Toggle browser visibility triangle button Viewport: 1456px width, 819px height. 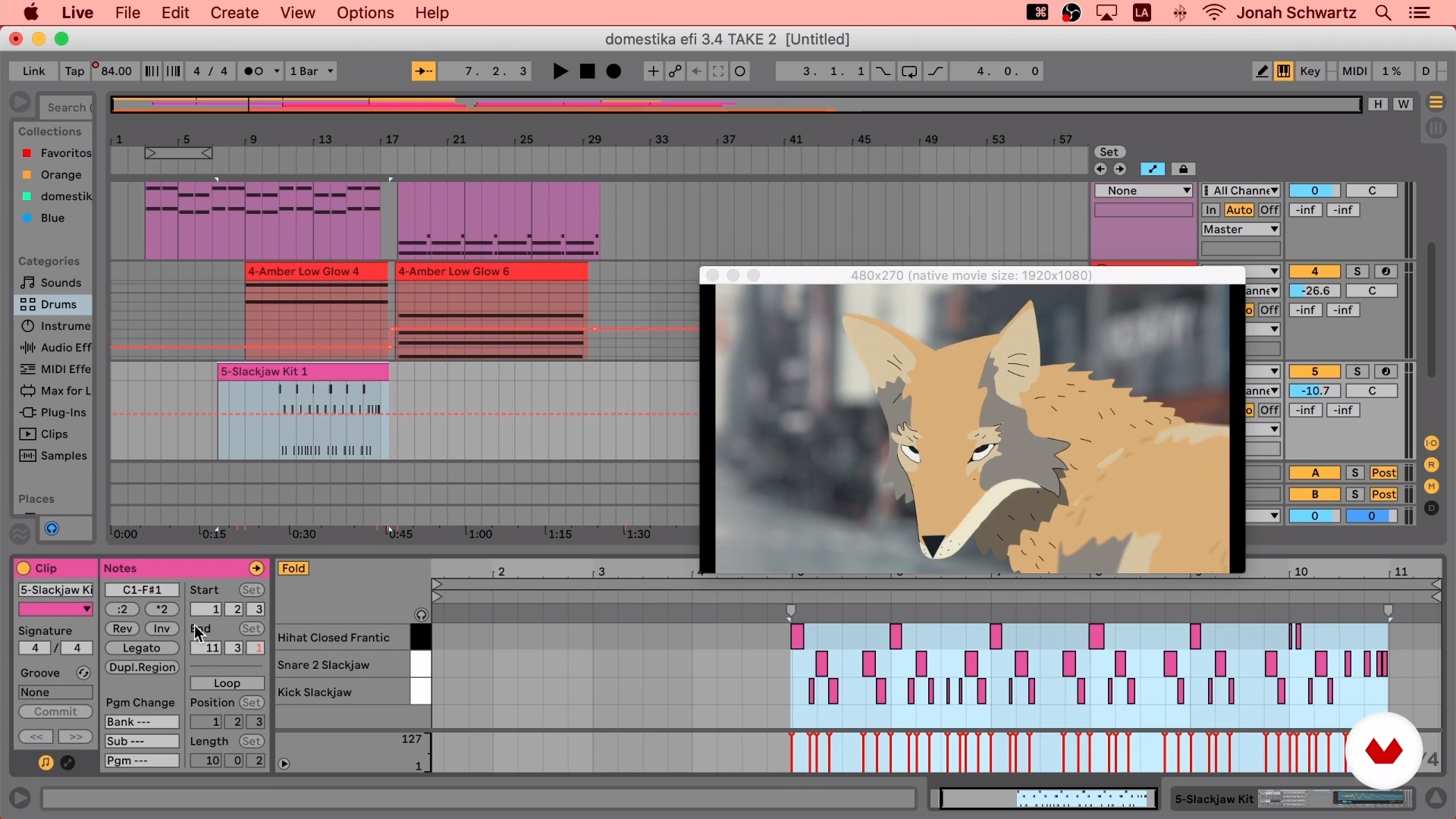(x=20, y=102)
